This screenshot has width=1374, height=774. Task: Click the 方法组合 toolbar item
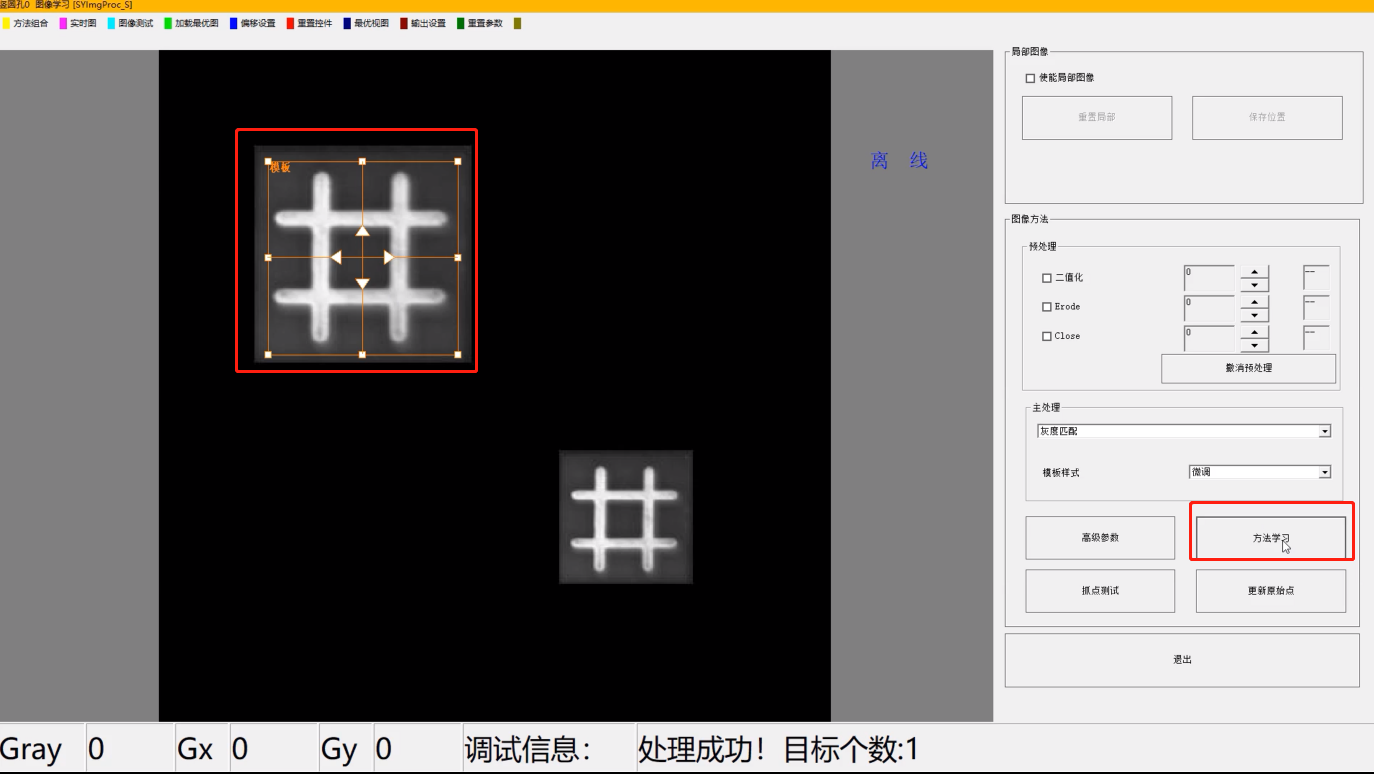point(30,23)
